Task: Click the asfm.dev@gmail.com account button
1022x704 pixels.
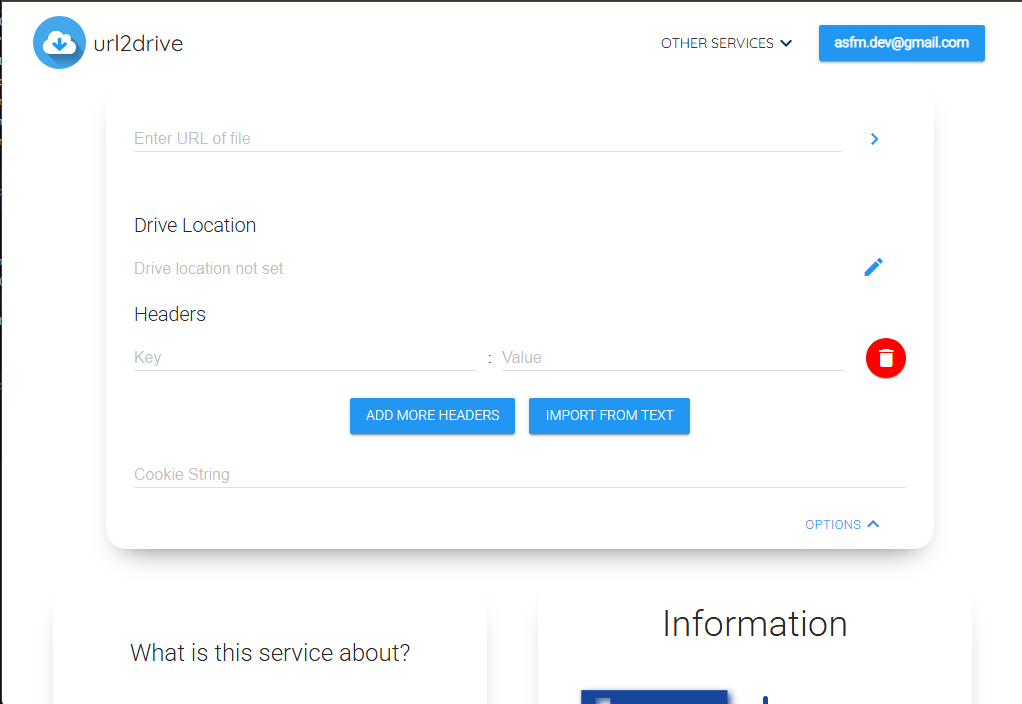Action: point(901,43)
